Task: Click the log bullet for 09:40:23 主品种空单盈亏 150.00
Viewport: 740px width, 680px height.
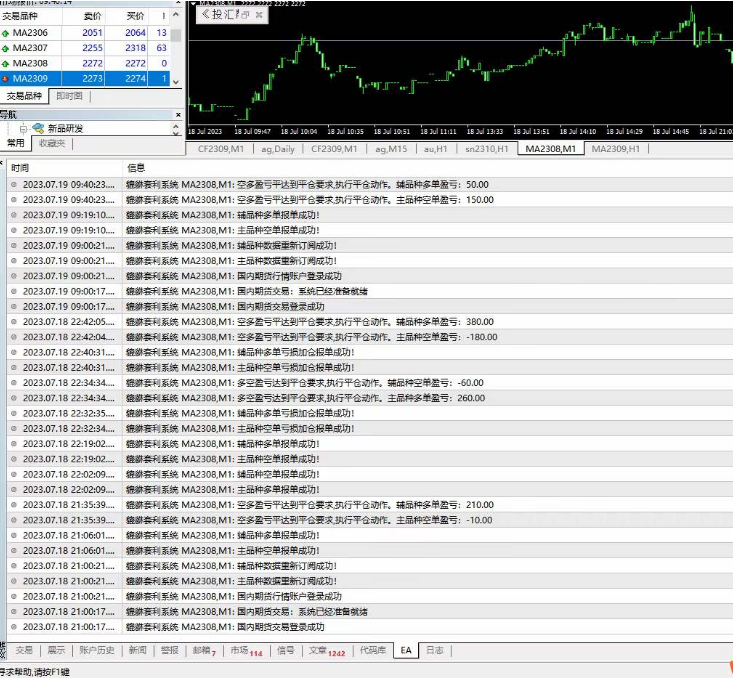Action: pyautogui.click(x=14, y=200)
